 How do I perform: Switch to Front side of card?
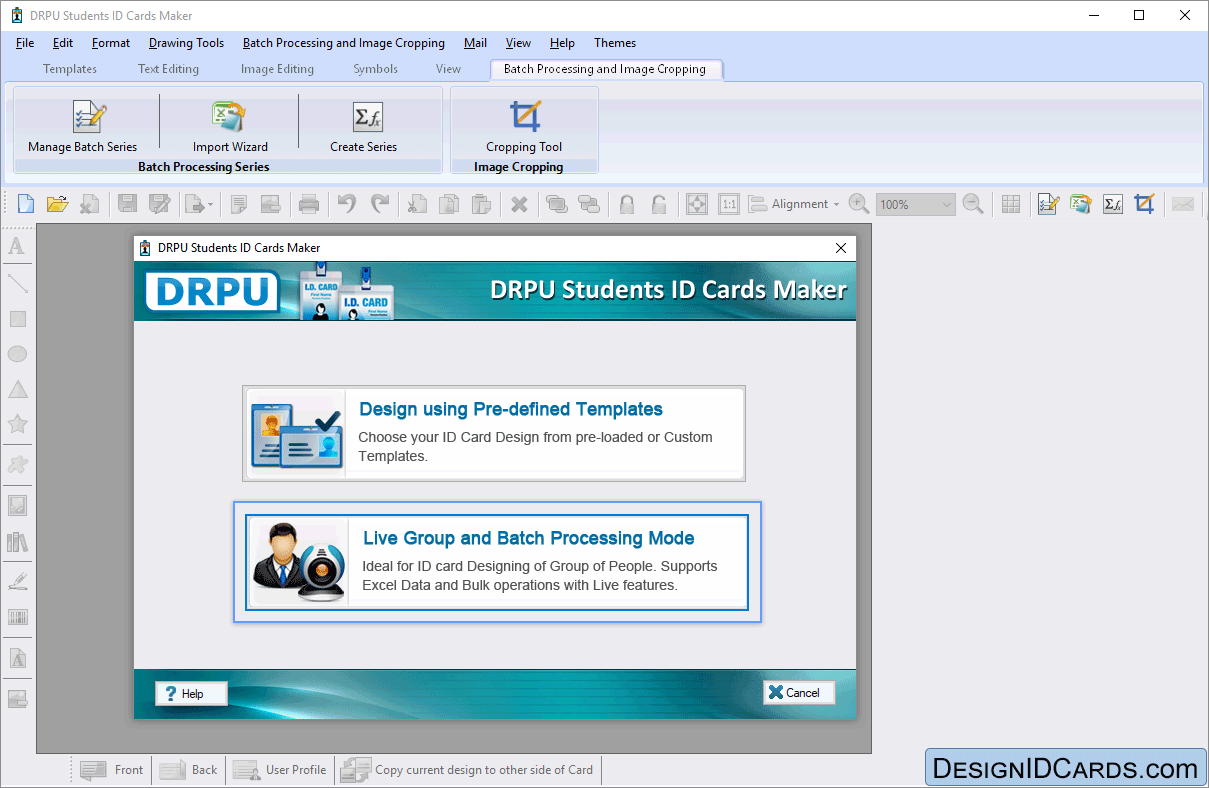(113, 770)
